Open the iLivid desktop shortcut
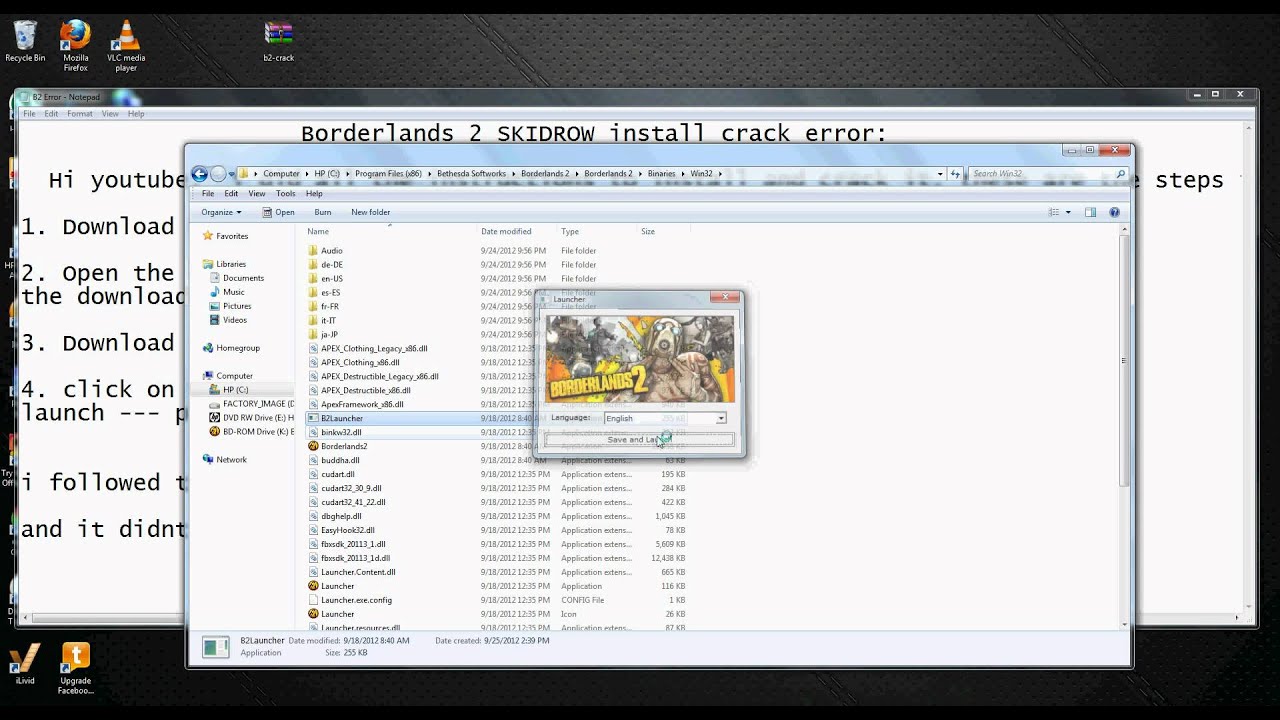This screenshot has width=1280, height=720. coord(25,665)
